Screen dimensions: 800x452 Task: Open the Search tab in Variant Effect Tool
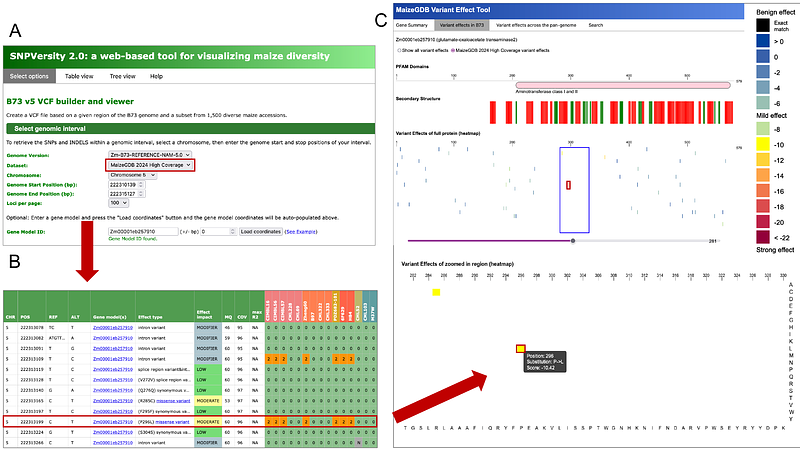coord(595,25)
